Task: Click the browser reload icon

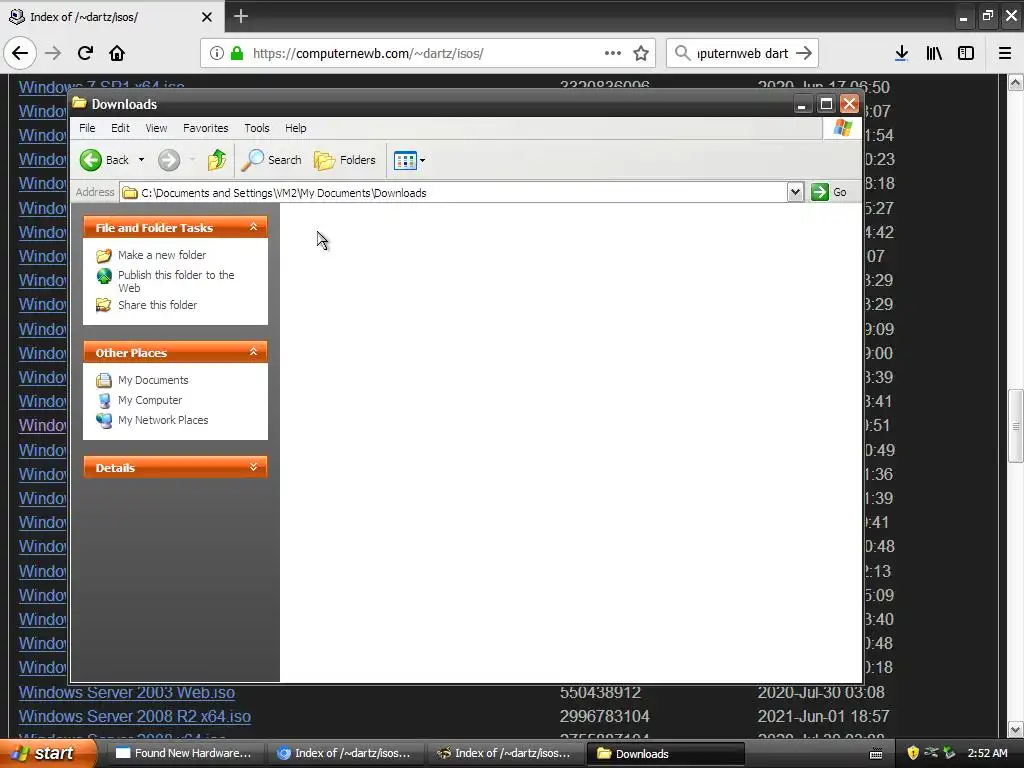Action: (x=85, y=53)
